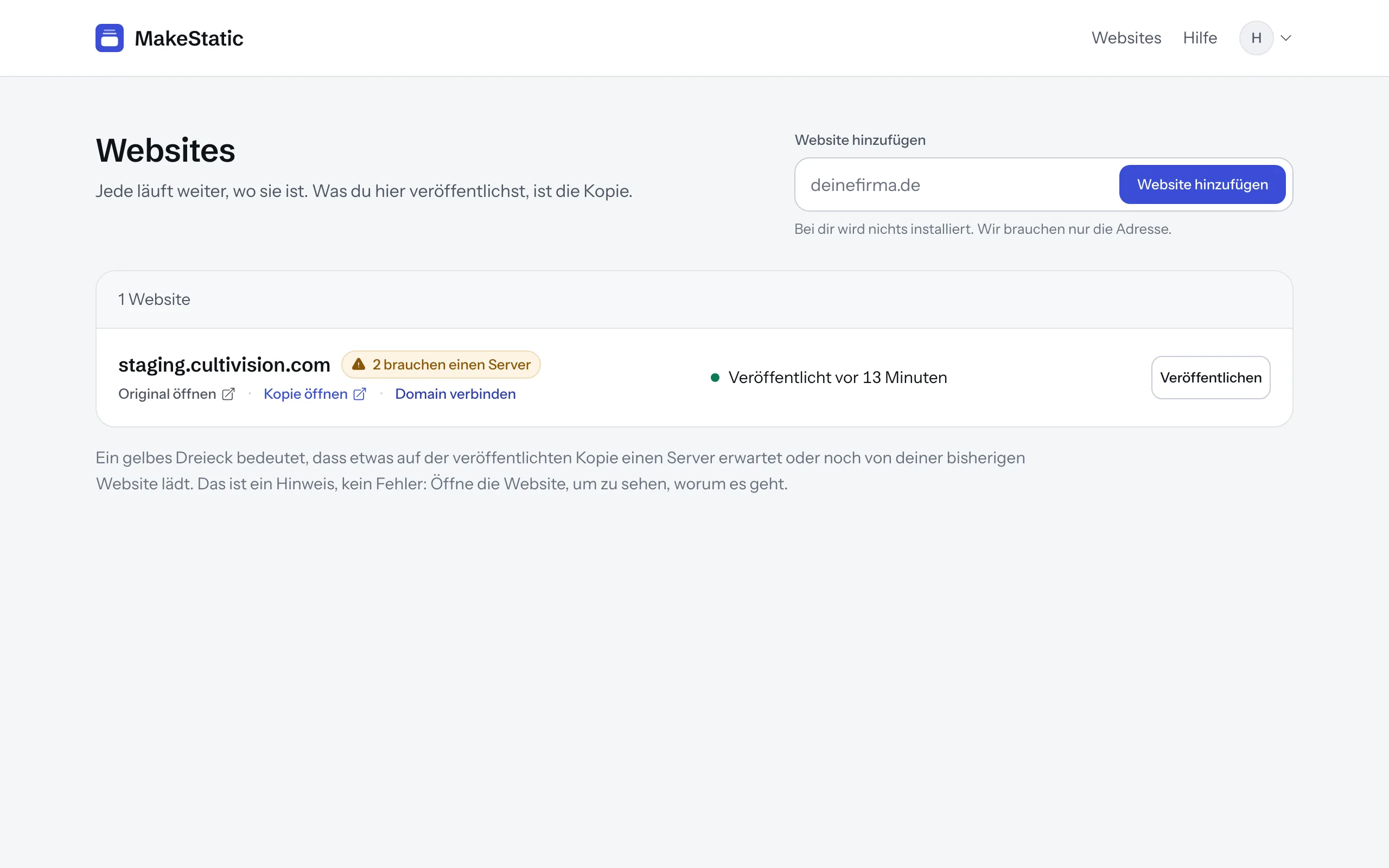Image resolution: width=1389 pixels, height=868 pixels.
Task: Open the Domain verbinden link
Action: [x=455, y=394]
